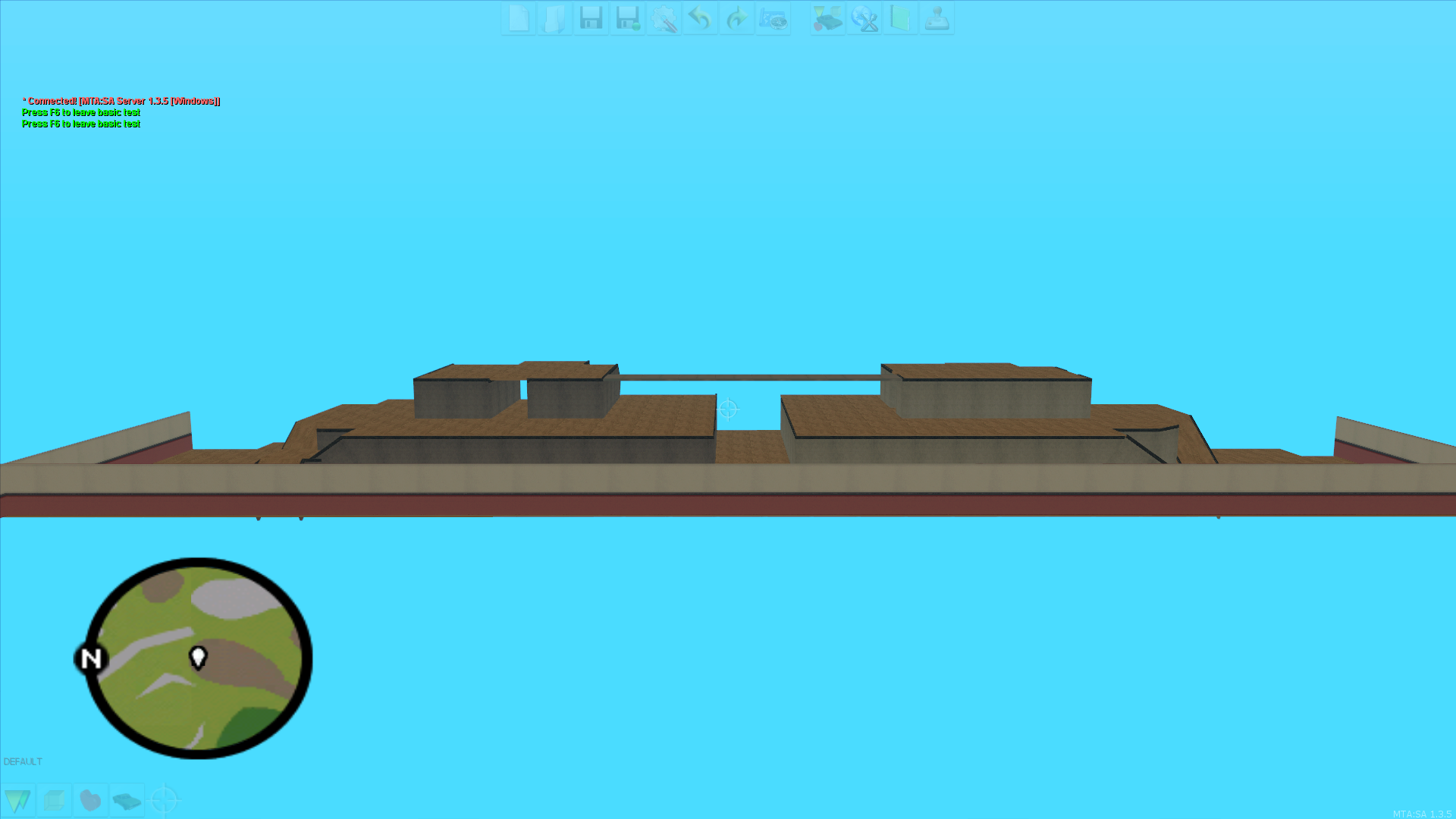Click the radar minimap

click(x=197, y=658)
